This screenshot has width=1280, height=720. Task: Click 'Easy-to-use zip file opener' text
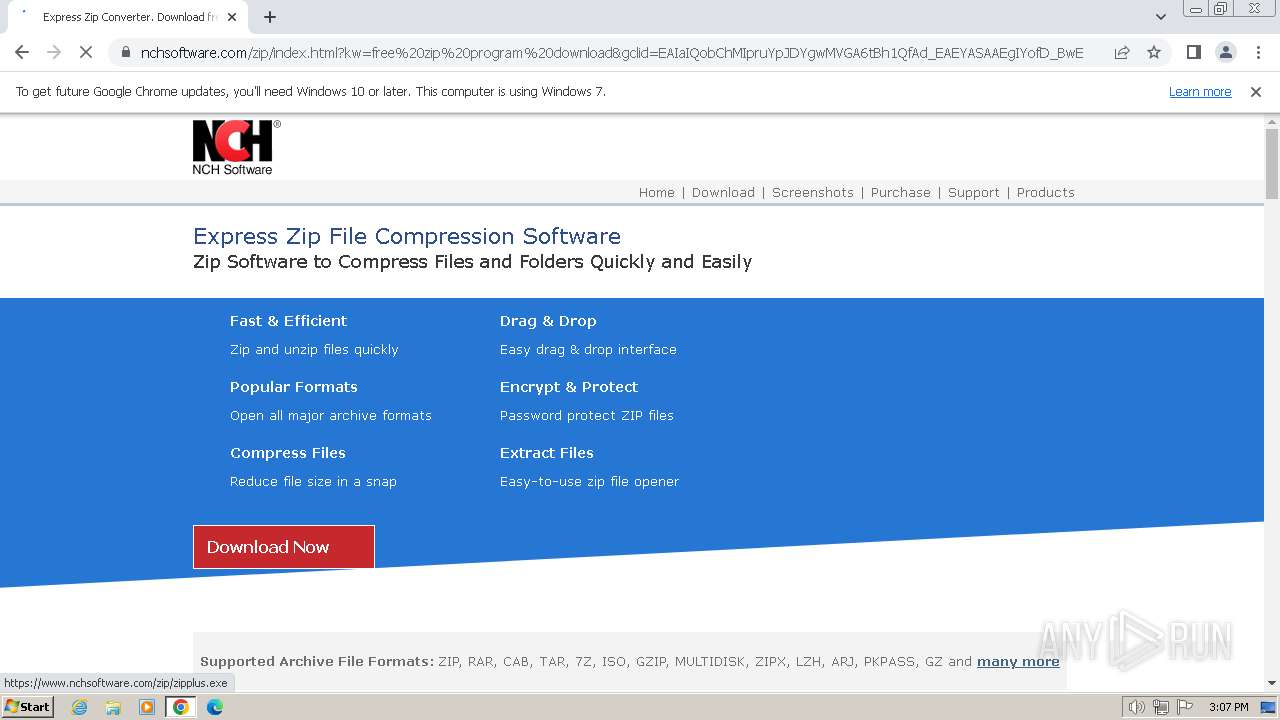coord(589,482)
